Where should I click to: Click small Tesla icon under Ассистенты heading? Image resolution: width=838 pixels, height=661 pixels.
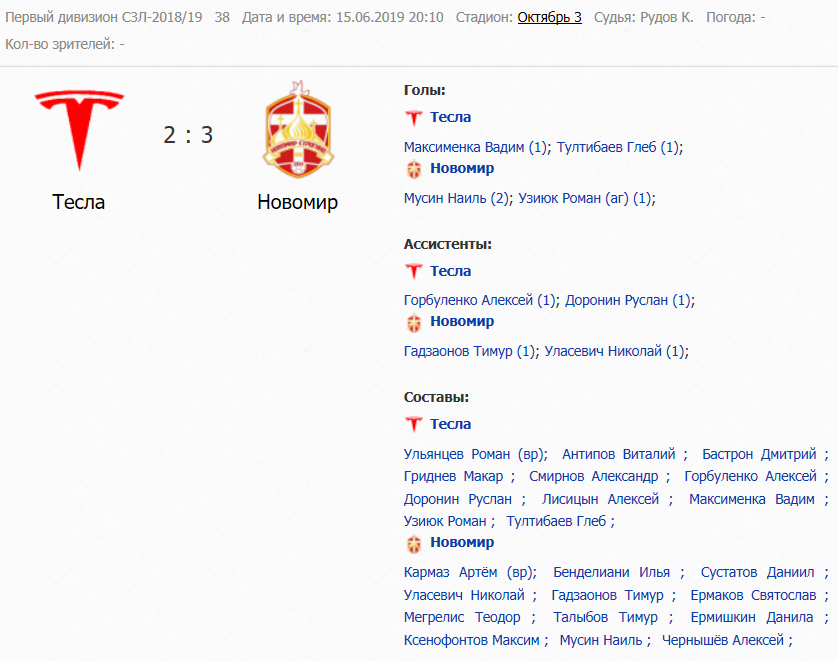(414, 271)
